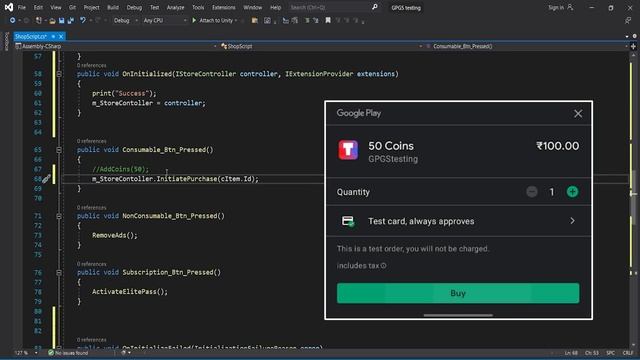Open the Edit menu
640x360 pixels.
tap(38, 7)
